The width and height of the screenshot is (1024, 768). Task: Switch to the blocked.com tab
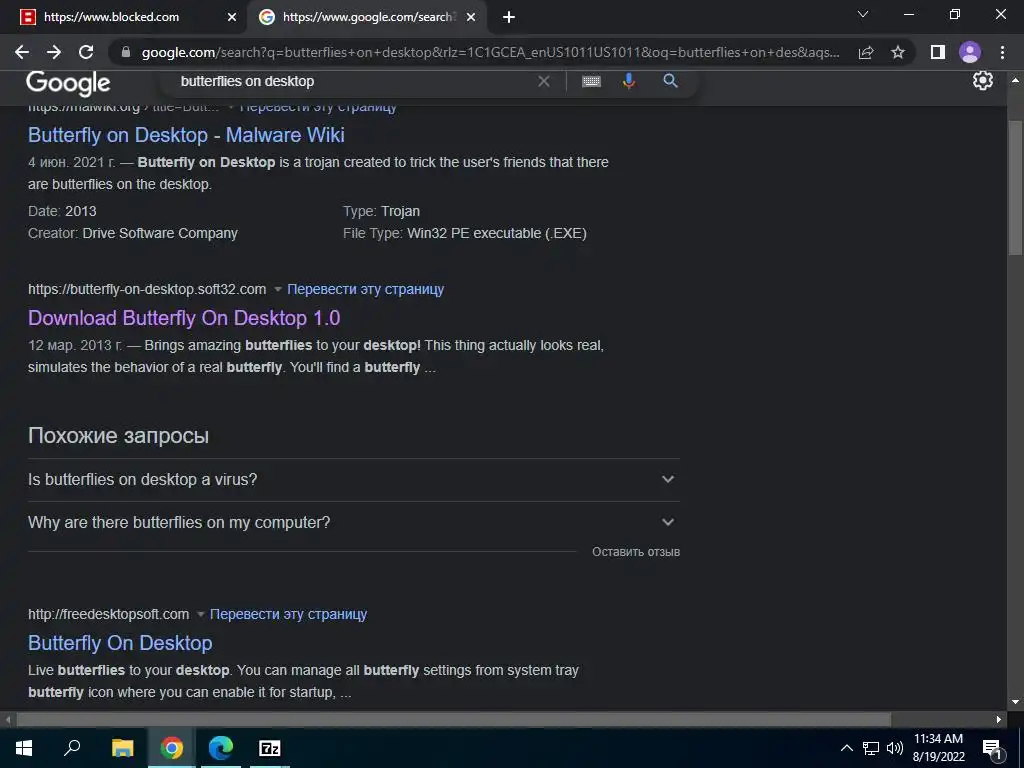pos(123,17)
